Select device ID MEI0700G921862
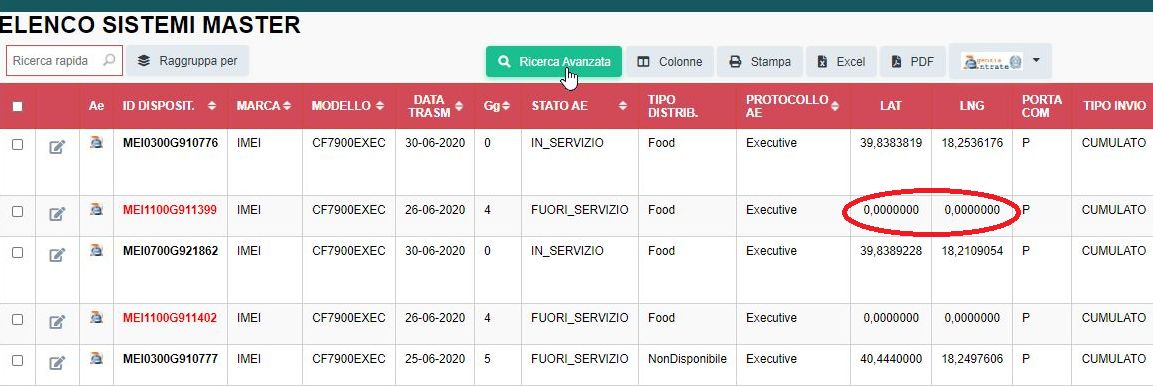The image size is (1153, 386). point(171,251)
